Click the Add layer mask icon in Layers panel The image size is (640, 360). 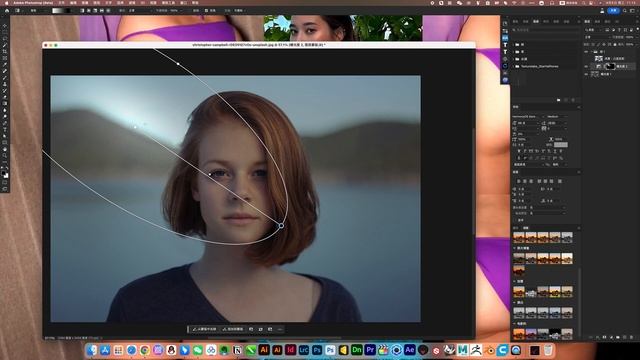604,337
